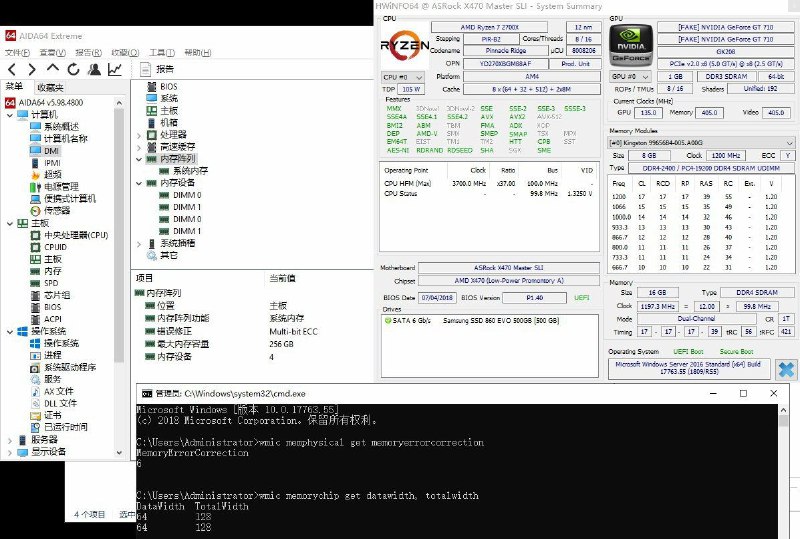Go back using AIDA64 back arrow
Image resolution: width=800 pixels, height=539 pixels.
click(13, 69)
